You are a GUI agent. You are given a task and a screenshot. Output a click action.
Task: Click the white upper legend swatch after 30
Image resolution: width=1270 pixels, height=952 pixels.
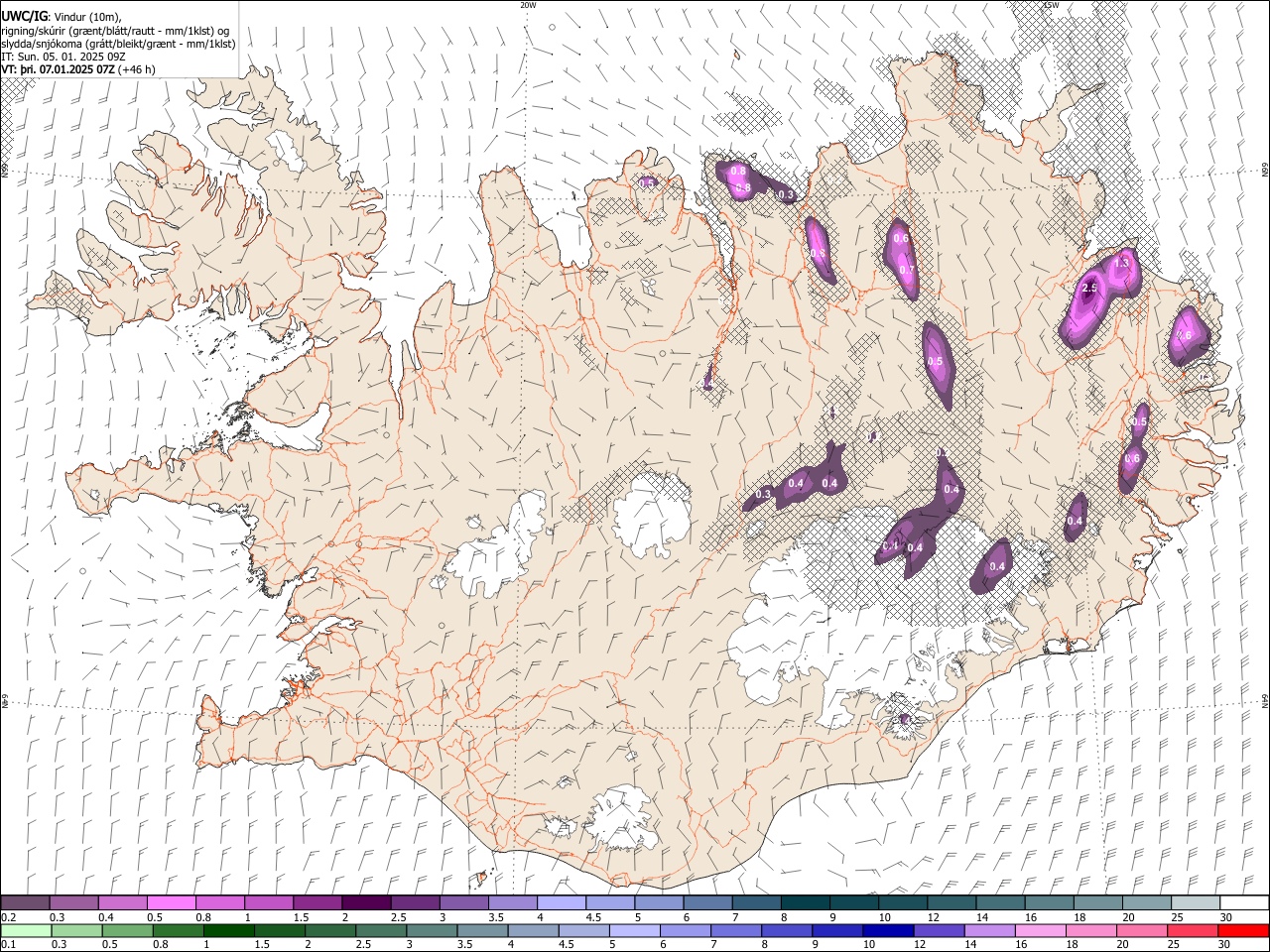tap(1245, 902)
